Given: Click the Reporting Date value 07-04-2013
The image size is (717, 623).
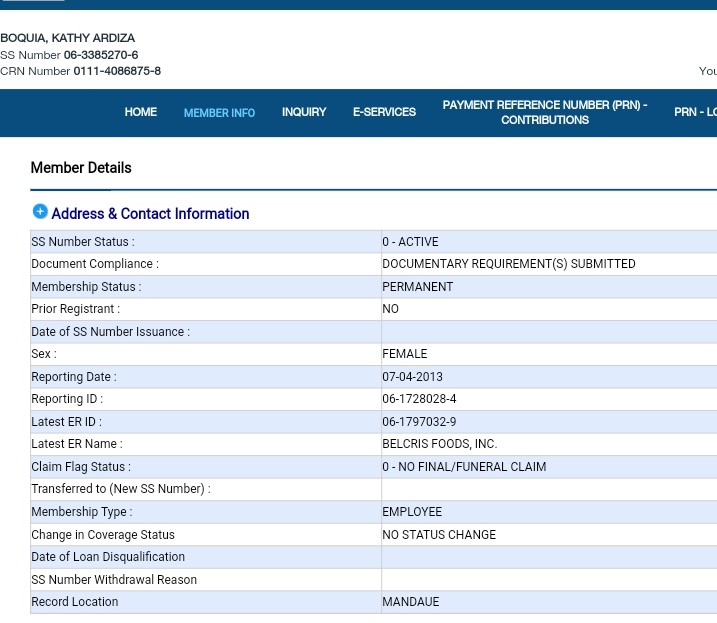Looking at the screenshot, I should [412, 377].
